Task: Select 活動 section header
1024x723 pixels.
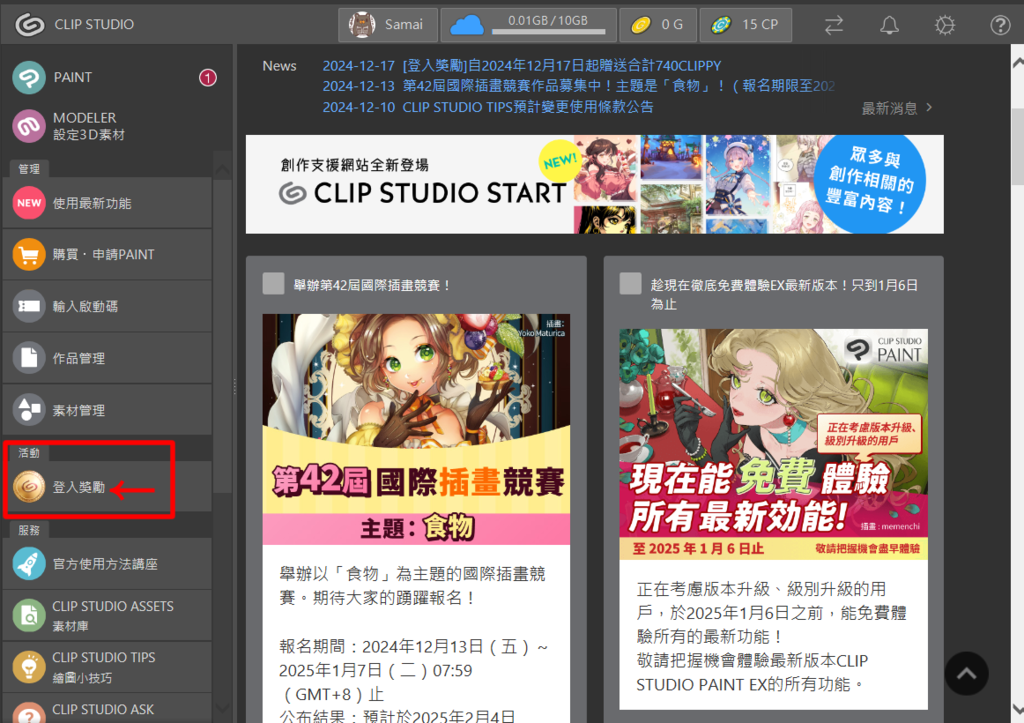Action: coord(29,452)
